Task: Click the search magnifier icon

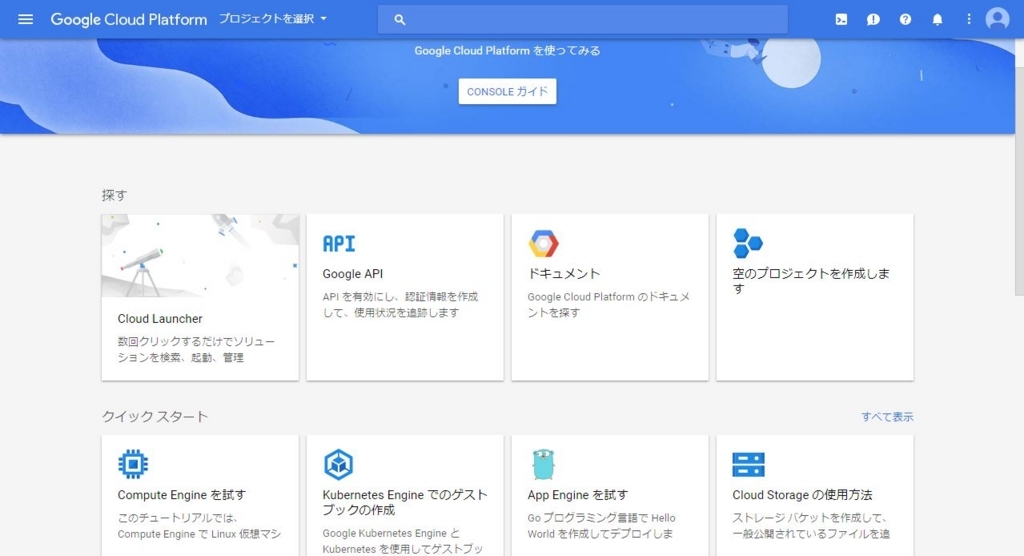Action: point(400,20)
